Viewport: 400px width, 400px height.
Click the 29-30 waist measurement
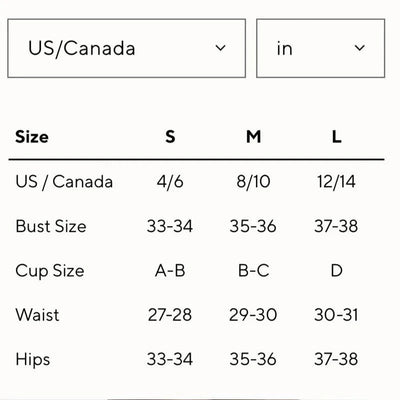(253, 315)
